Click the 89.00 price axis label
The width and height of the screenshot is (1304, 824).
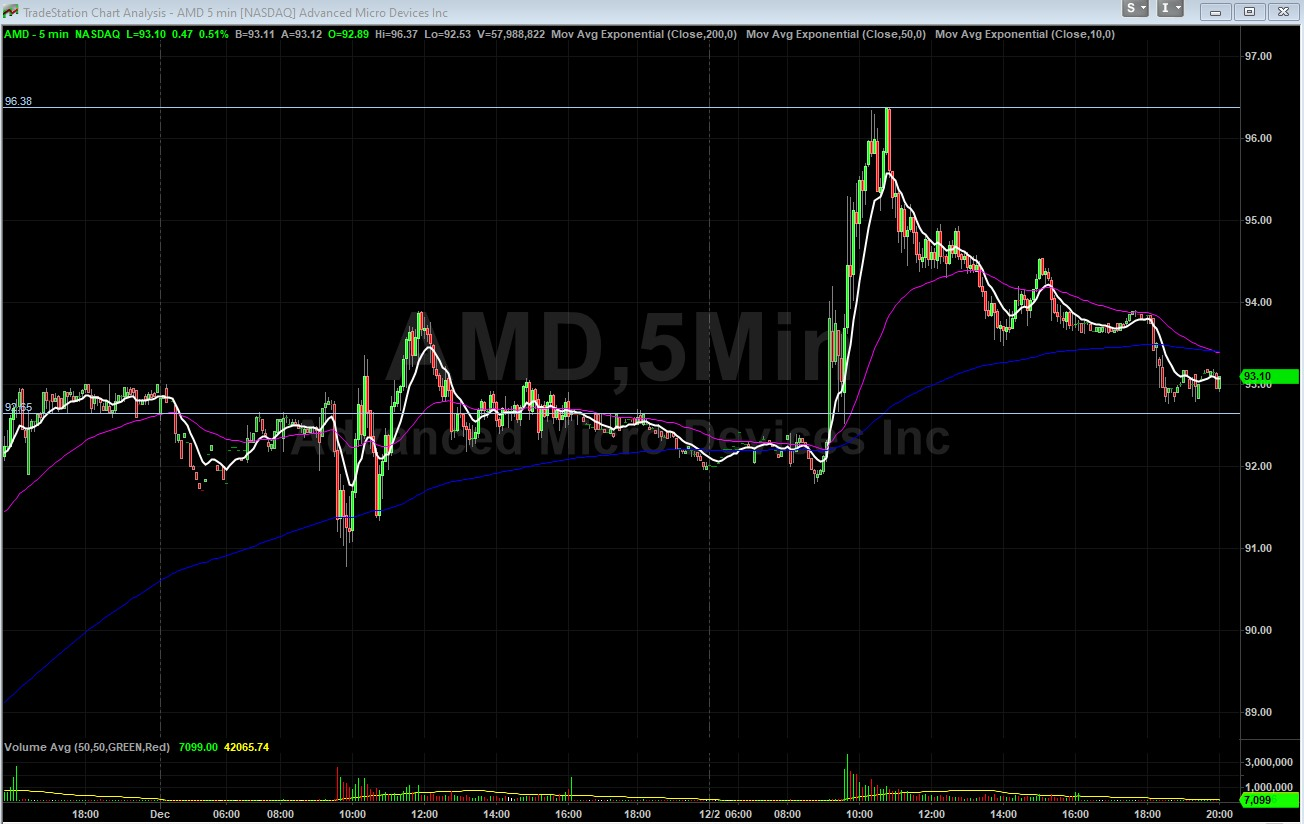coord(1258,712)
